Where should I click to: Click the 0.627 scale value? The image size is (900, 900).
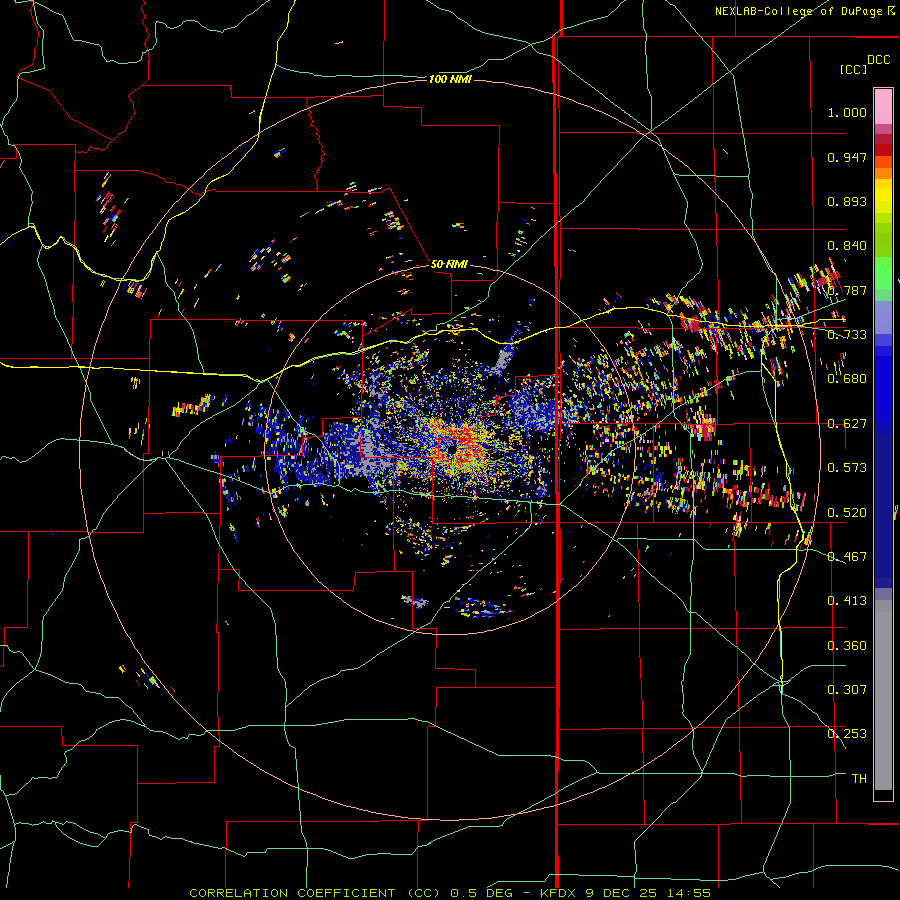click(847, 424)
